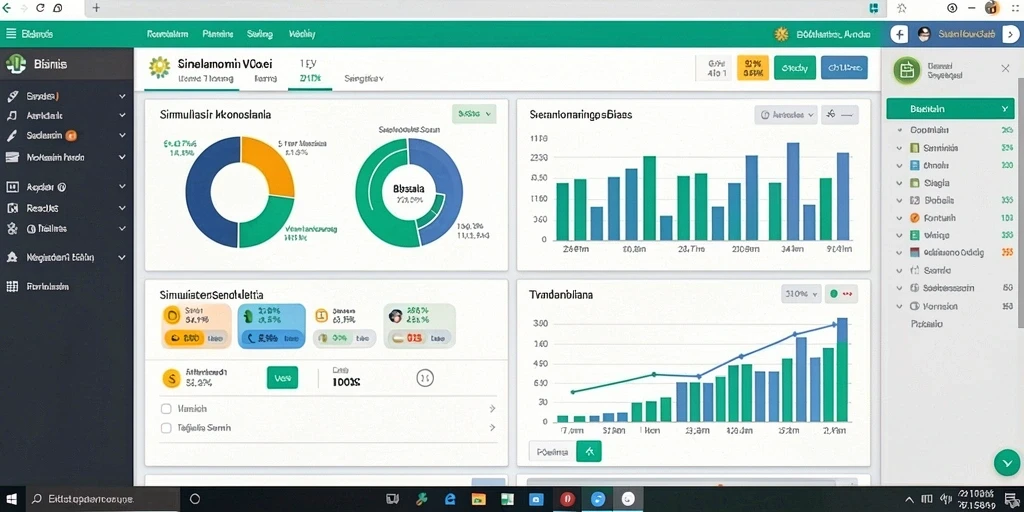Open the Edge browser from the taskbar
This screenshot has height=512, width=1024.
pyautogui.click(x=450, y=499)
